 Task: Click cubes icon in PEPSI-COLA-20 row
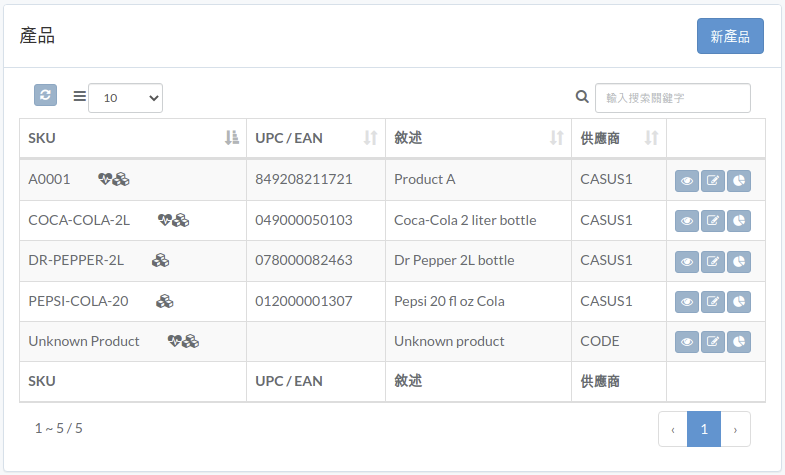[x=165, y=301]
